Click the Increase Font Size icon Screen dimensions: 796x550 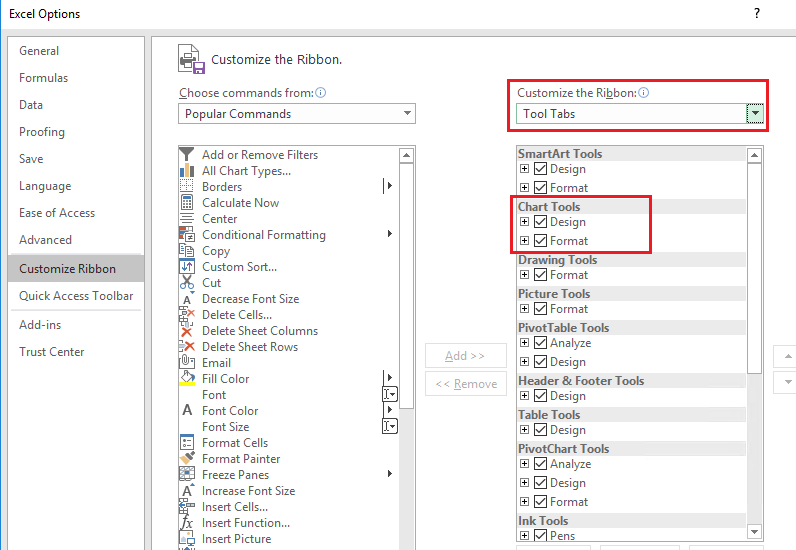187,491
